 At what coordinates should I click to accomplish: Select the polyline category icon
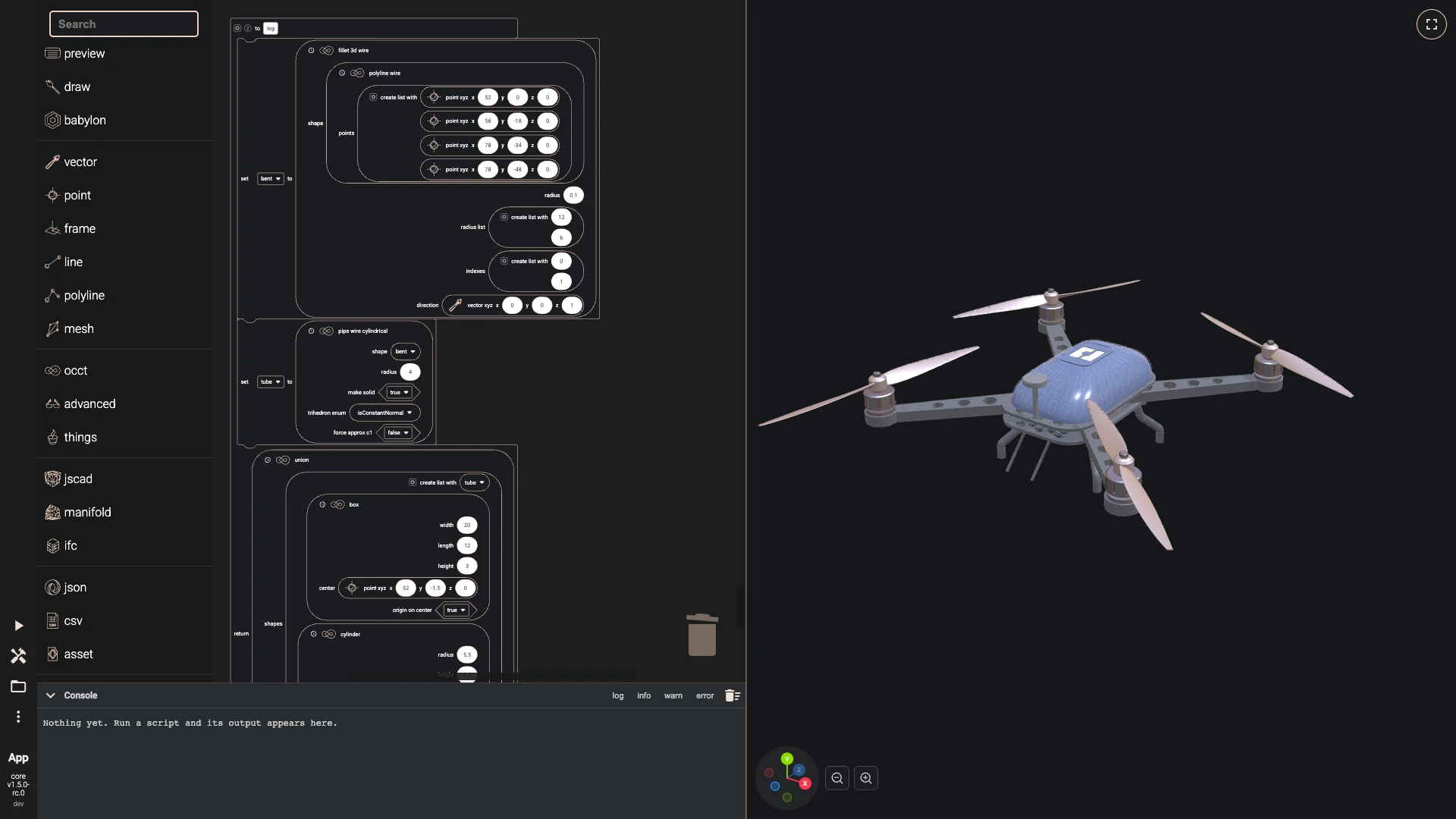click(x=52, y=295)
